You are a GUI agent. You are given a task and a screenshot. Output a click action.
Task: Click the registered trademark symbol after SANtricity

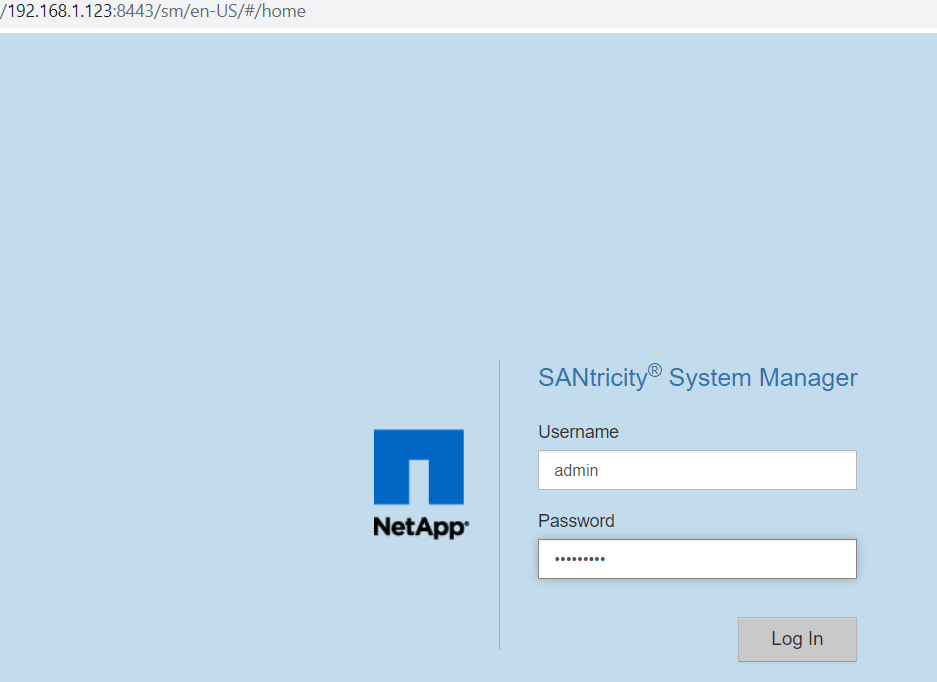pyautogui.click(x=654, y=371)
